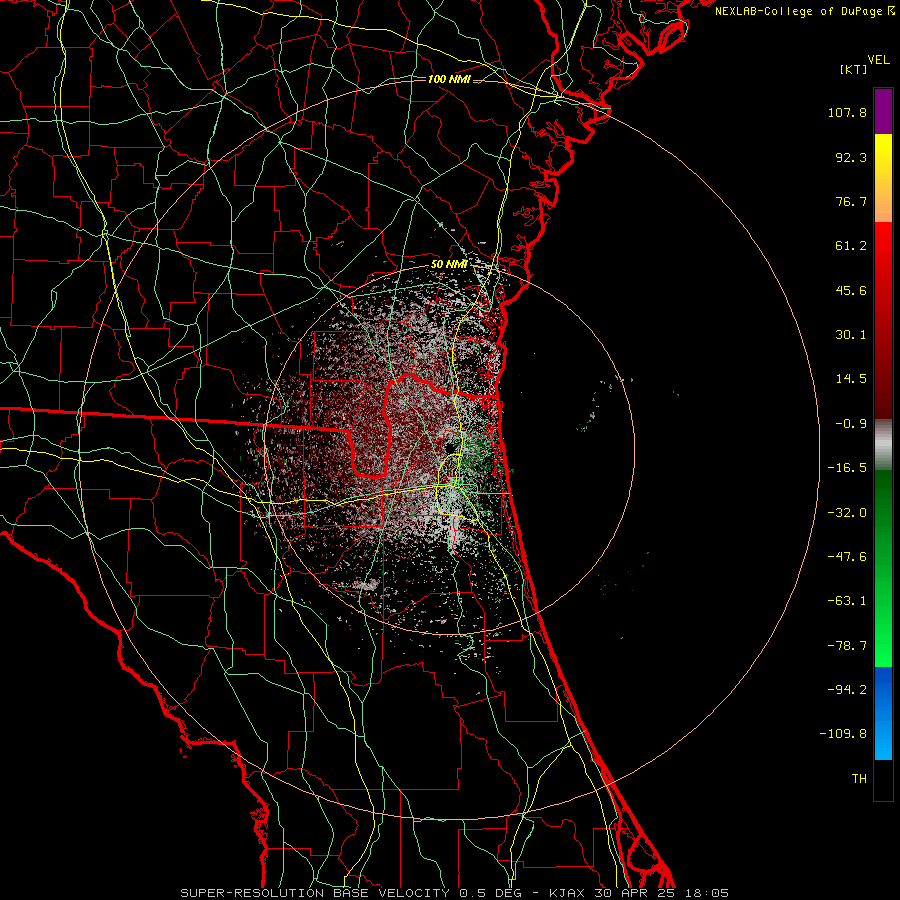The image size is (900, 900).
Task: Click the 76.7 legend value
Action: click(x=851, y=201)
